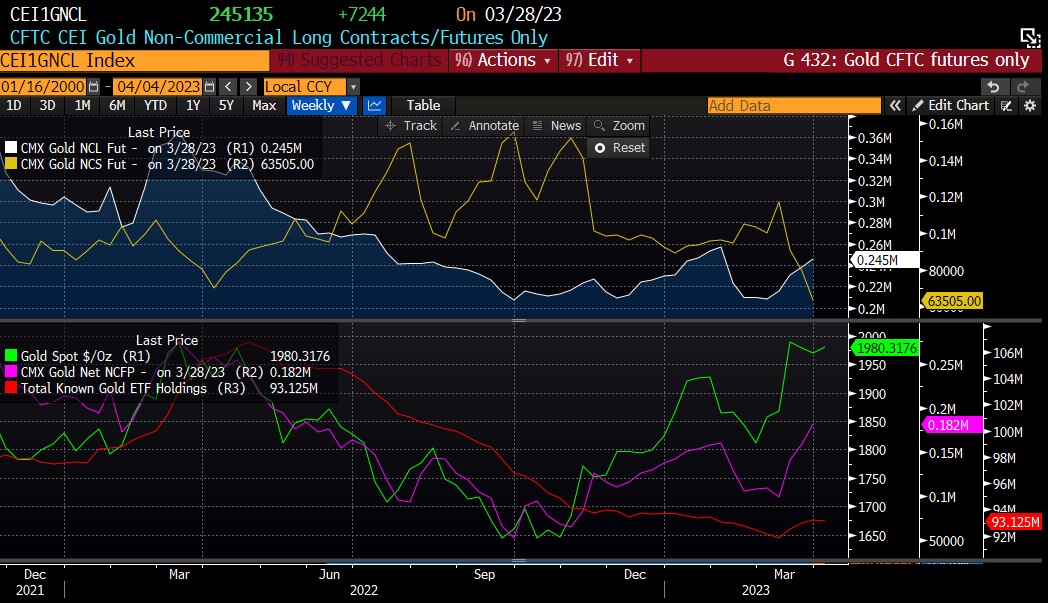Screen dimensions: 1048x603
Task: Click white CMX Gold NCL legend swatch
Action: click(x=11, y=147)
